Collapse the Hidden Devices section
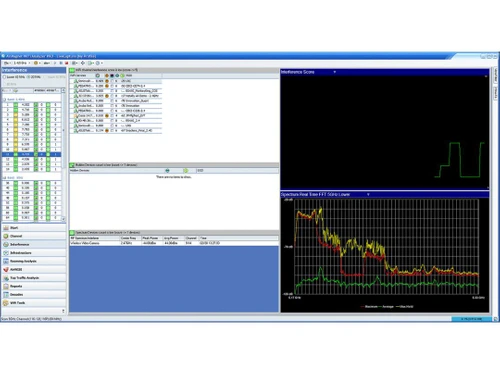 [x=72, y=165]
